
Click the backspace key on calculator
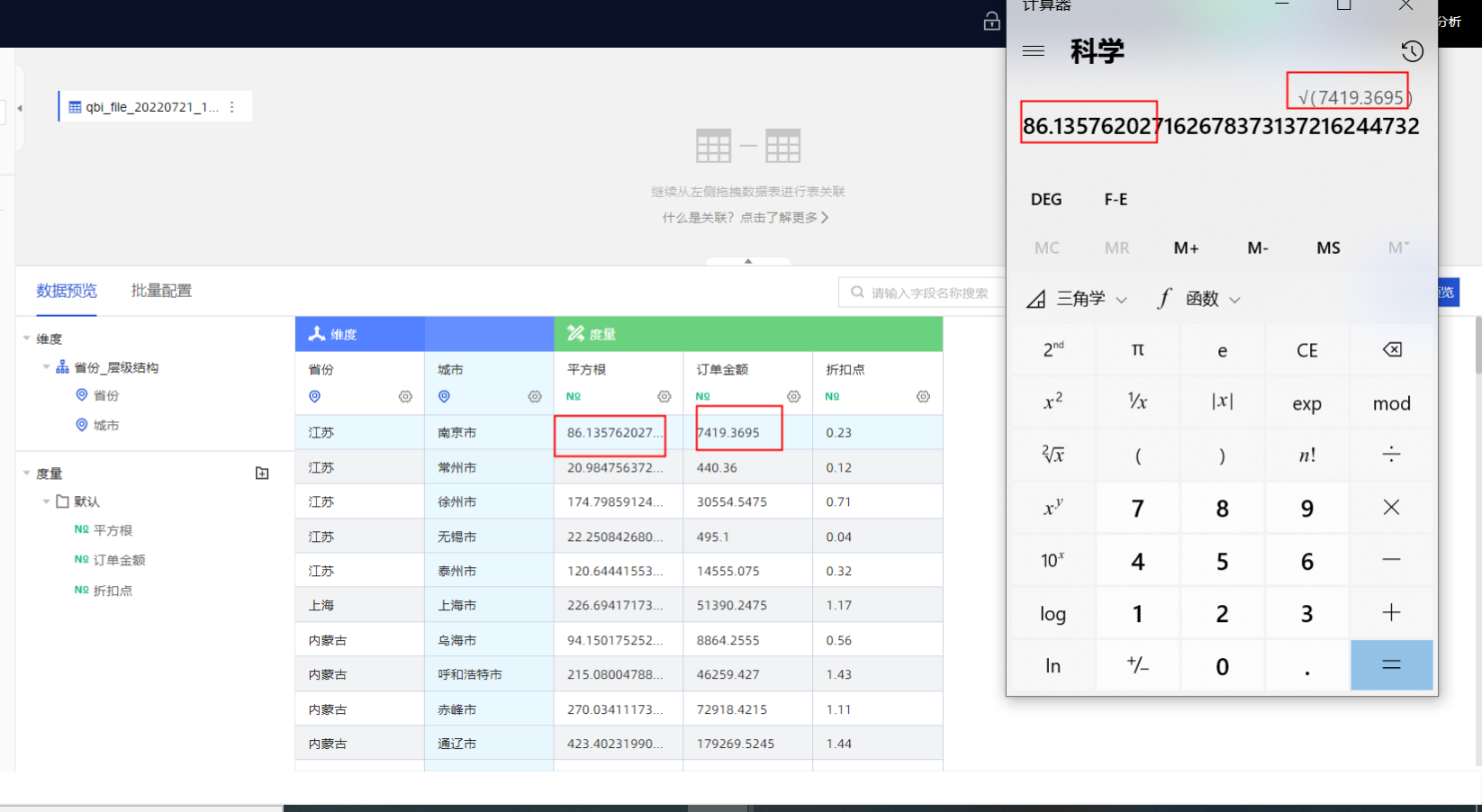(1391, 350)
